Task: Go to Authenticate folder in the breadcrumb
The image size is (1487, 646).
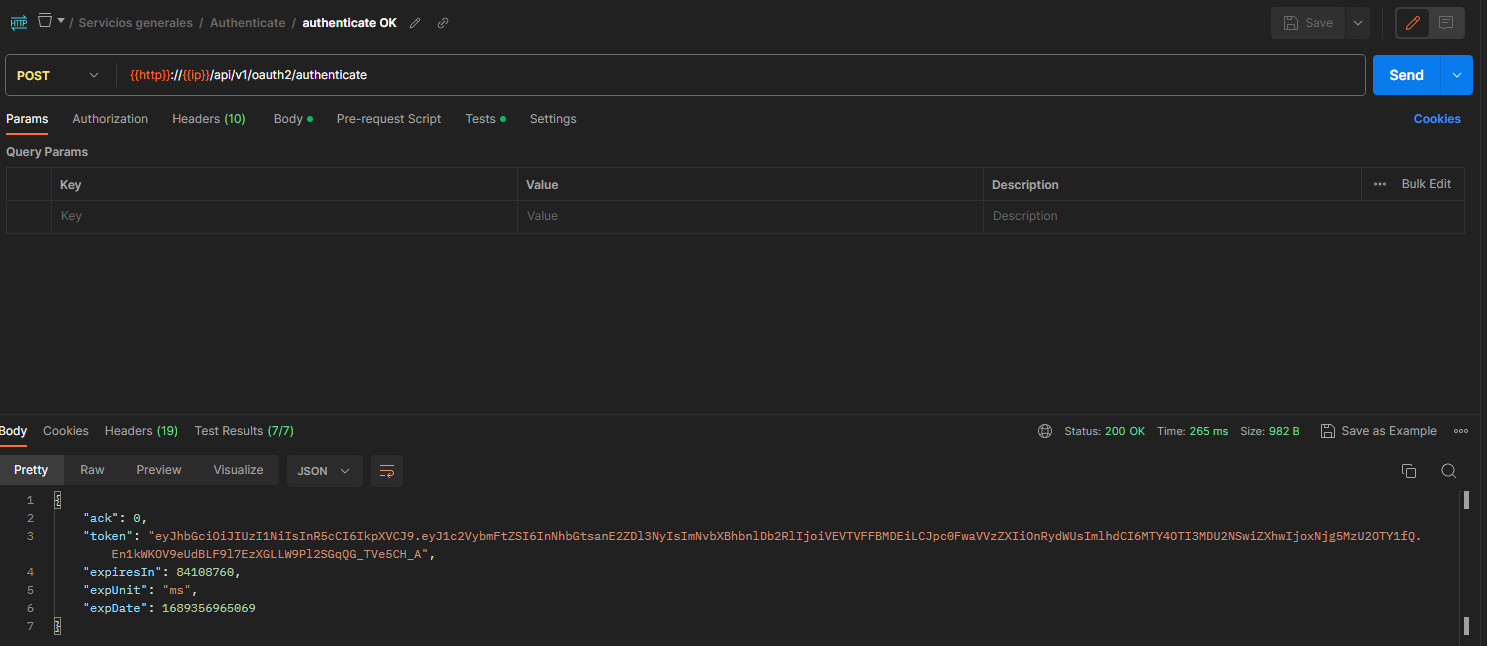Action: [247, 23]
